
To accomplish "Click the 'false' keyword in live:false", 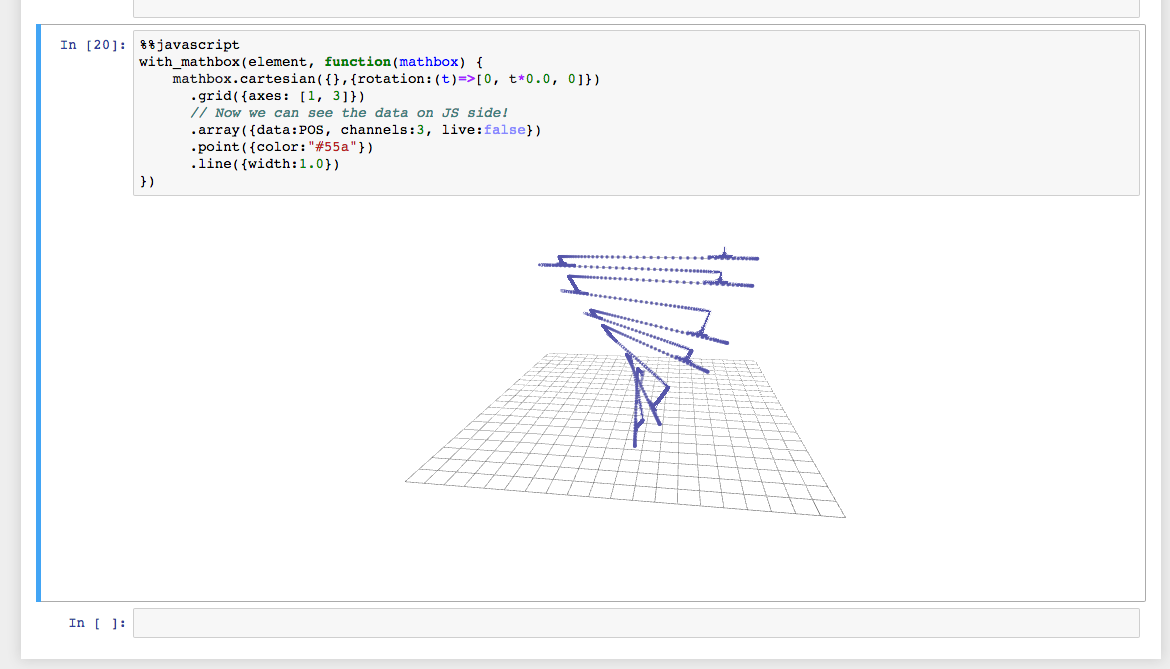I will point(504,130).
